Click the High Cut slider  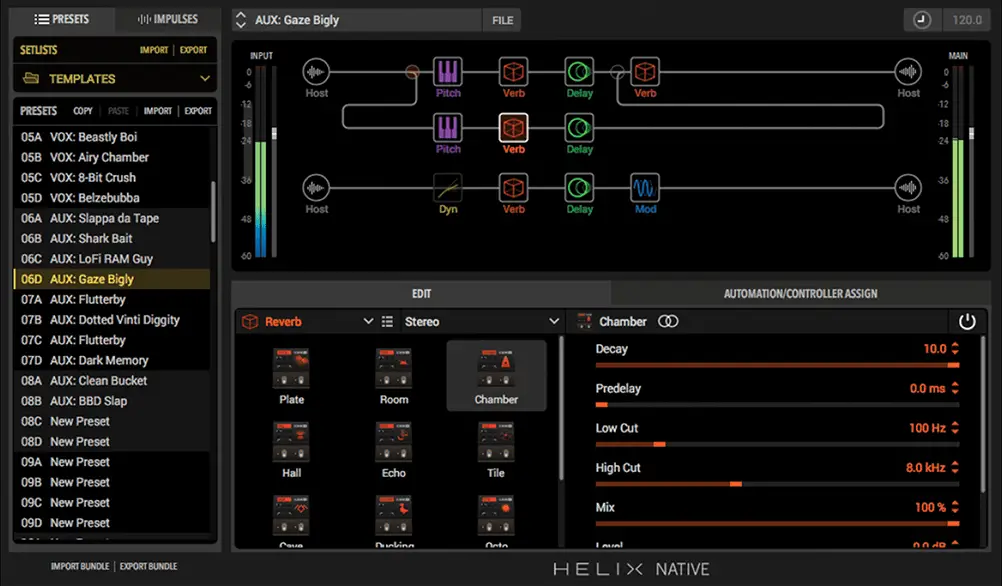777,484
